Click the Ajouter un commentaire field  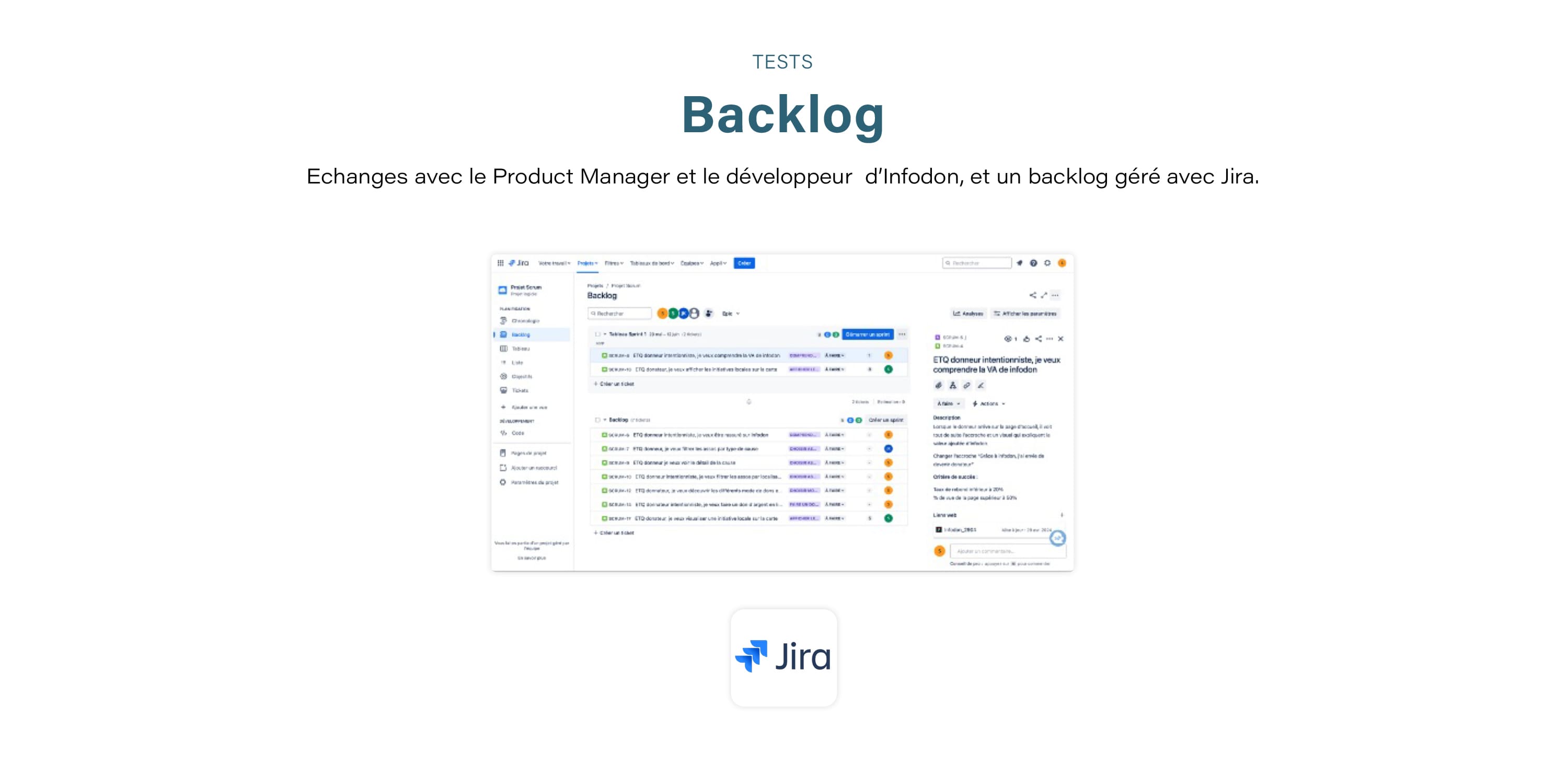click(1008, 551)
